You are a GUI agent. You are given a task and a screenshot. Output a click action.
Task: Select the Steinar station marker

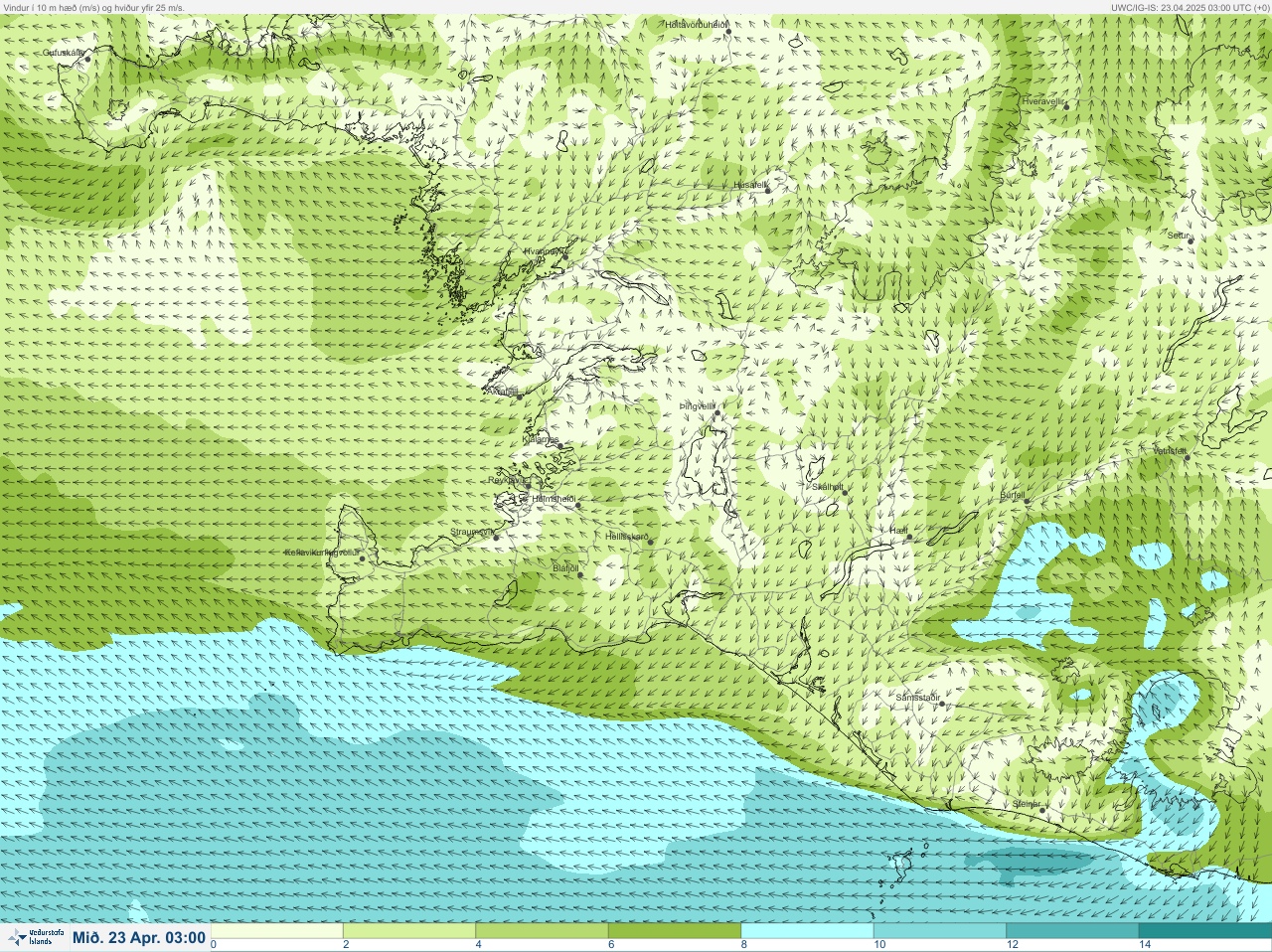(x=1042, y=810)
